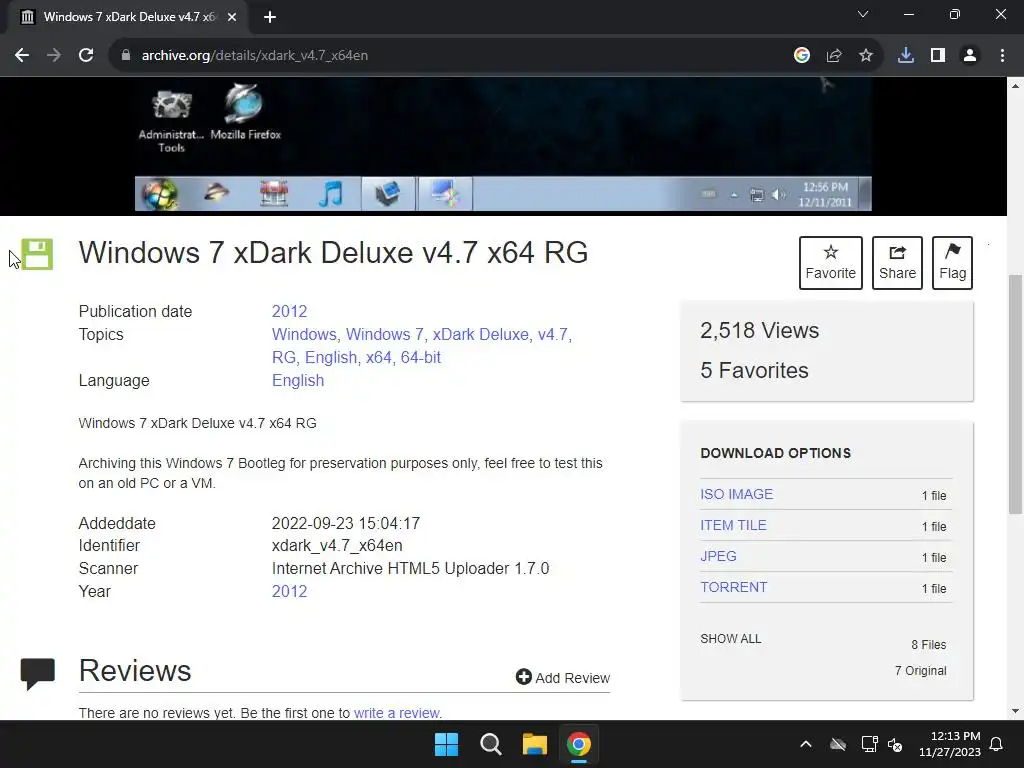Open the Windows Start button
This screenshot has height=768, width=1024.
click(447, 744)
